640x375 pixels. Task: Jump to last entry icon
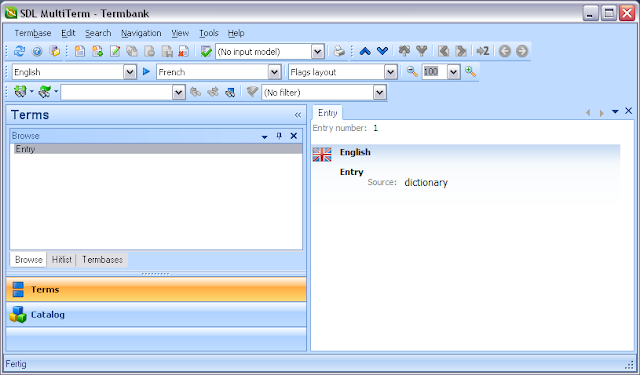click(x=460, y=51)
